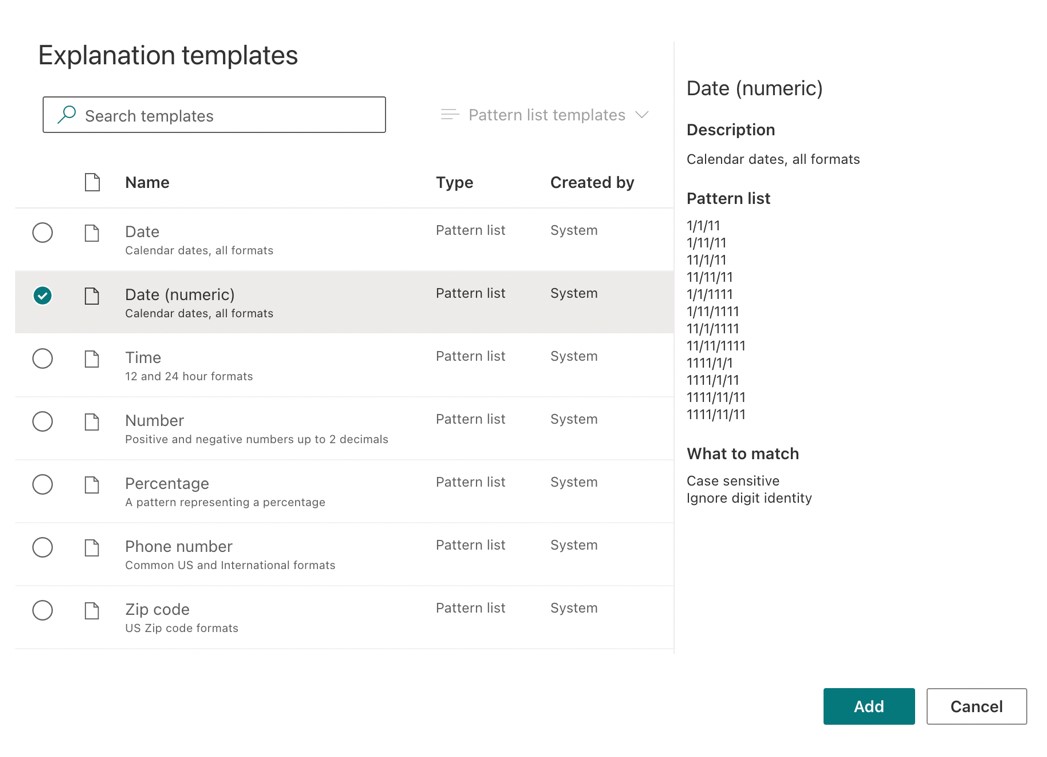Click the Name column header
The height and width of the screenshot is (757, 1047).
click(x=147, y=182)
